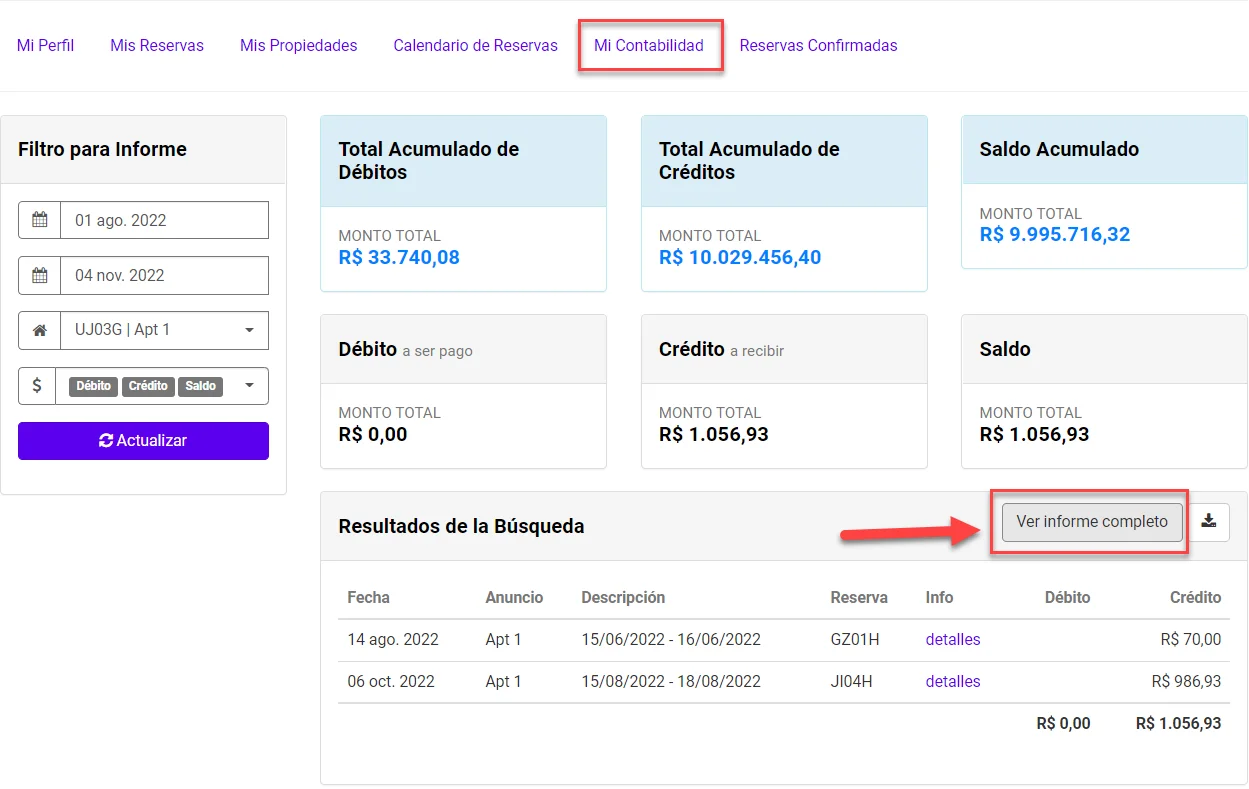Click Ver informe completo button

1092,521
